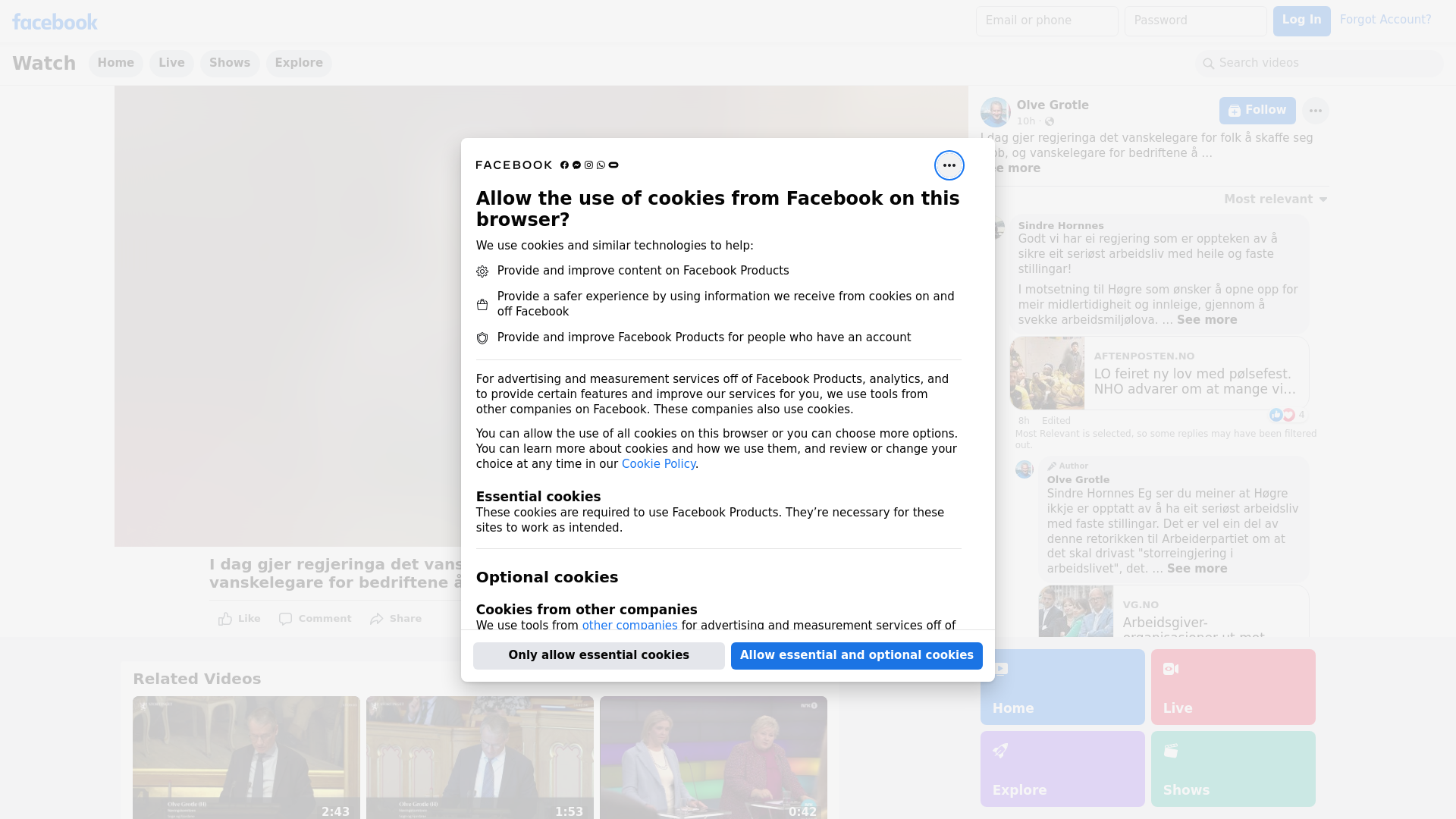This screenshot has height=819, width=1456.
Task: Open the Explore tile in side panel
Action: (1062, 769)
